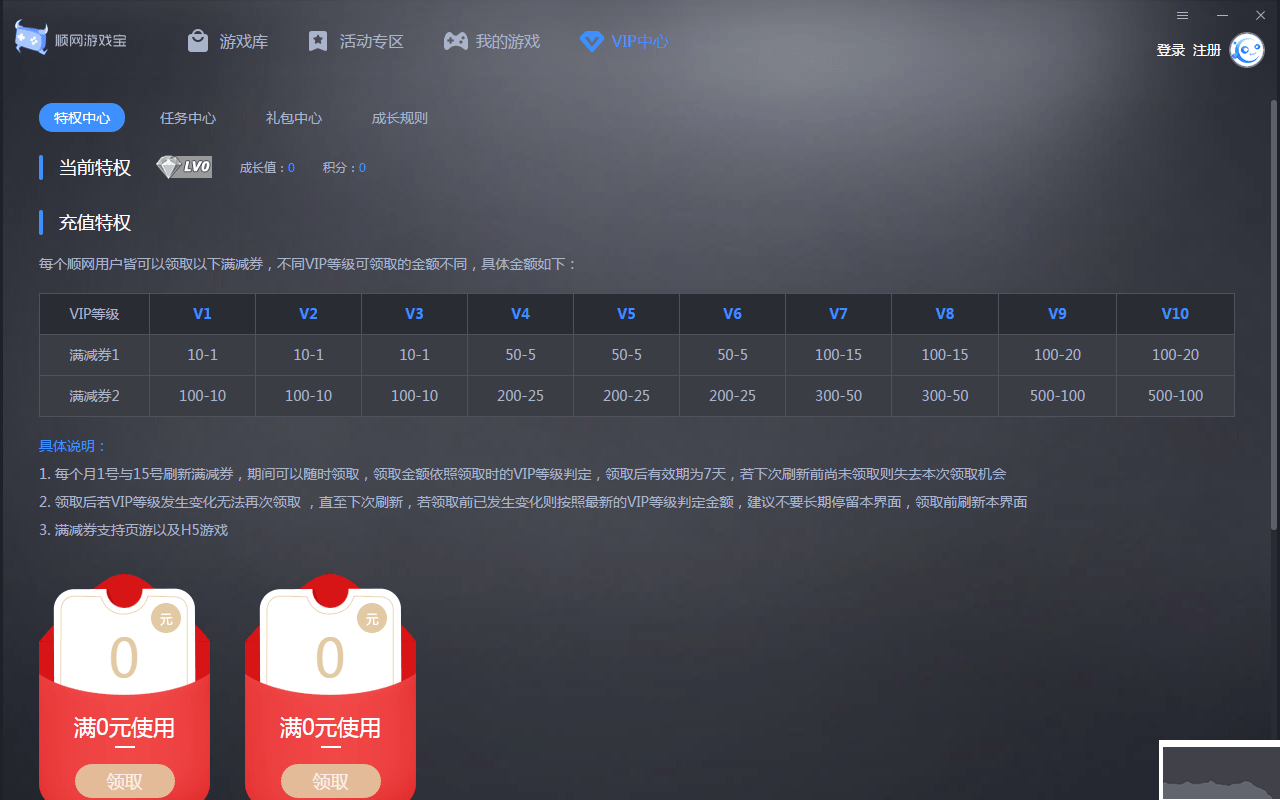This screenshot has width=1280, height=800.
Task: Open the 礼包中心 tab
Action: point(293,117)
